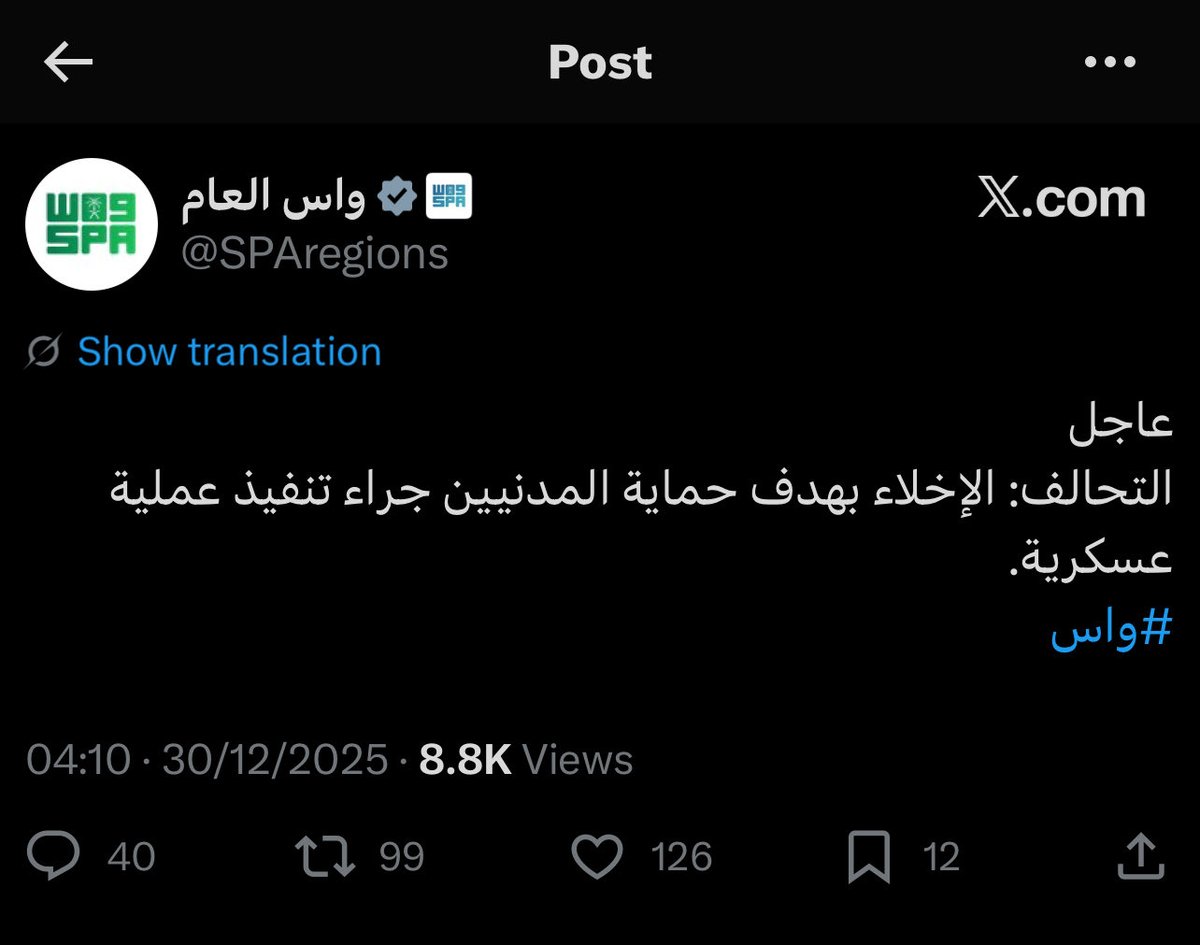Tap the back arrow to leave the post
Image resolution: width=1200 pixels, height=945 pixels.
point(67,63)
